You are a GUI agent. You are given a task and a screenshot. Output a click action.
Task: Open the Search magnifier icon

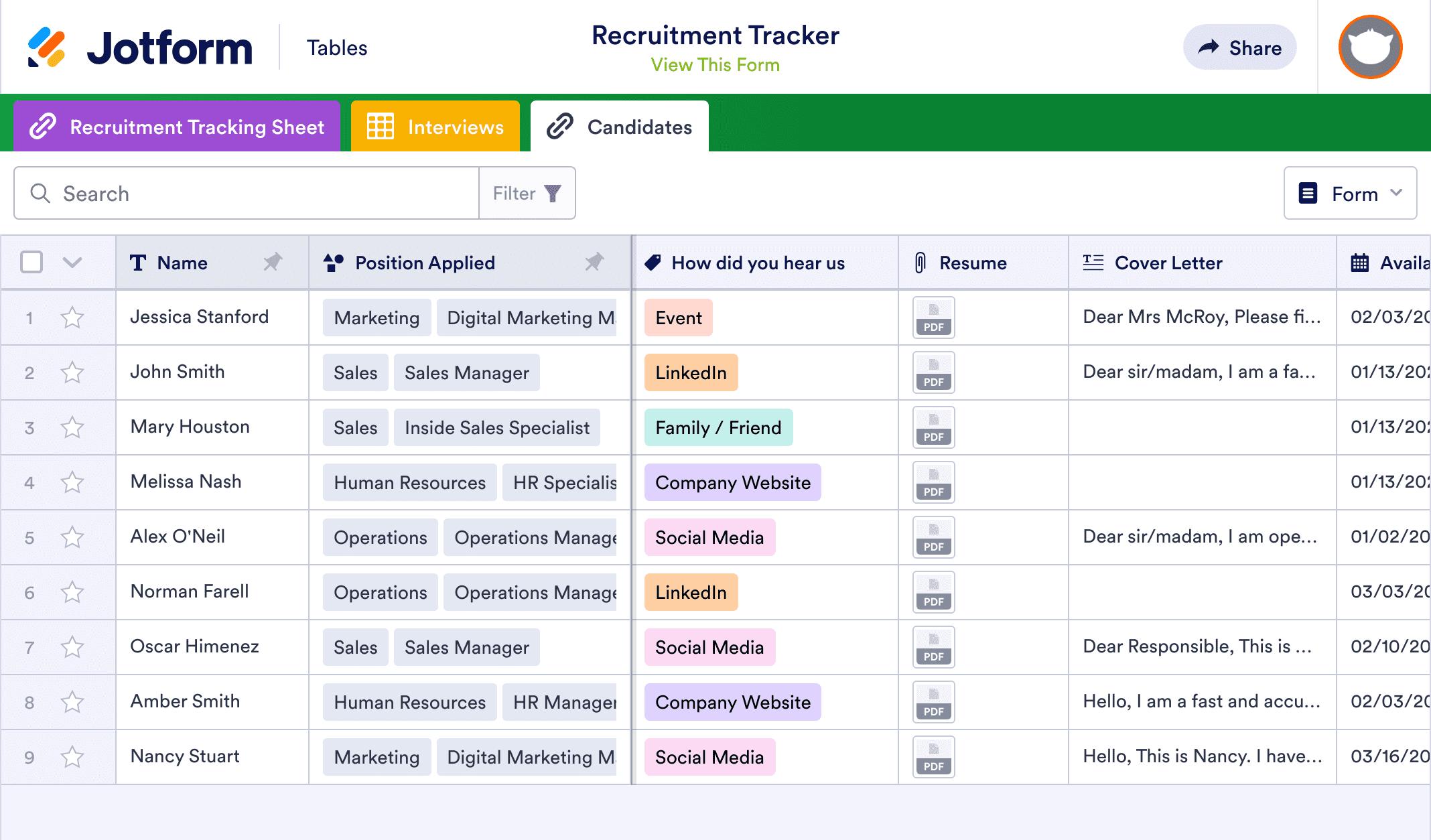point(40,193)
